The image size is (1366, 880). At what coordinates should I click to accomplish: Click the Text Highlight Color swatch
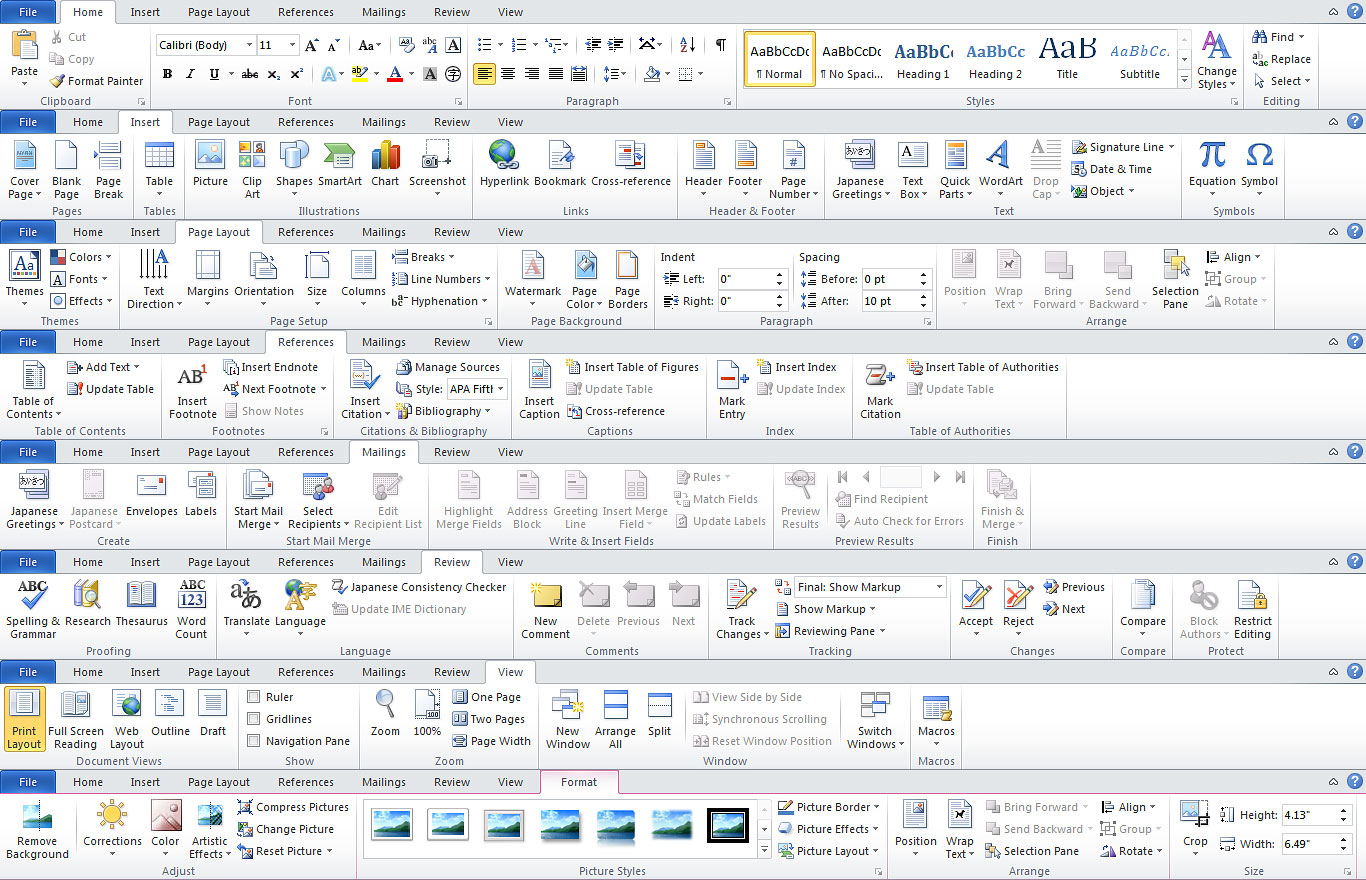[x=360, y=74]
